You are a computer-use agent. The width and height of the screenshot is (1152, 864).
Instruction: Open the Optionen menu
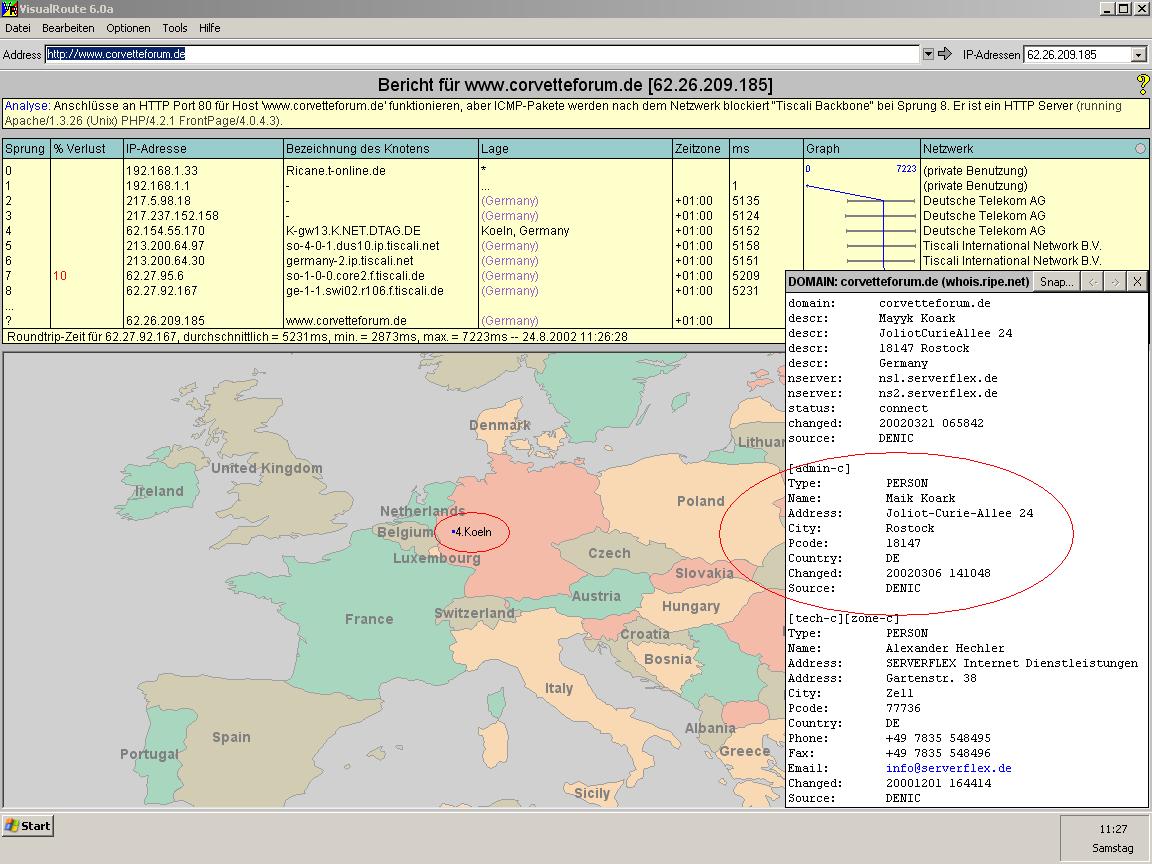[x=128, y=28]
